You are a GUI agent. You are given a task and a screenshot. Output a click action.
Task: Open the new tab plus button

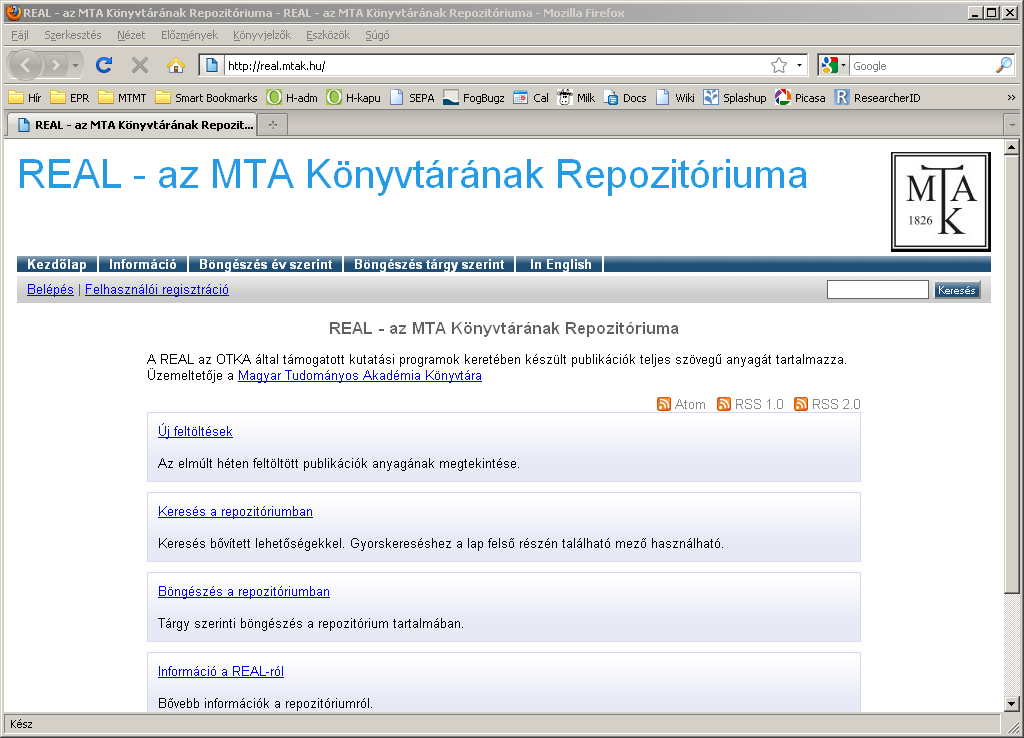(273, 125)
